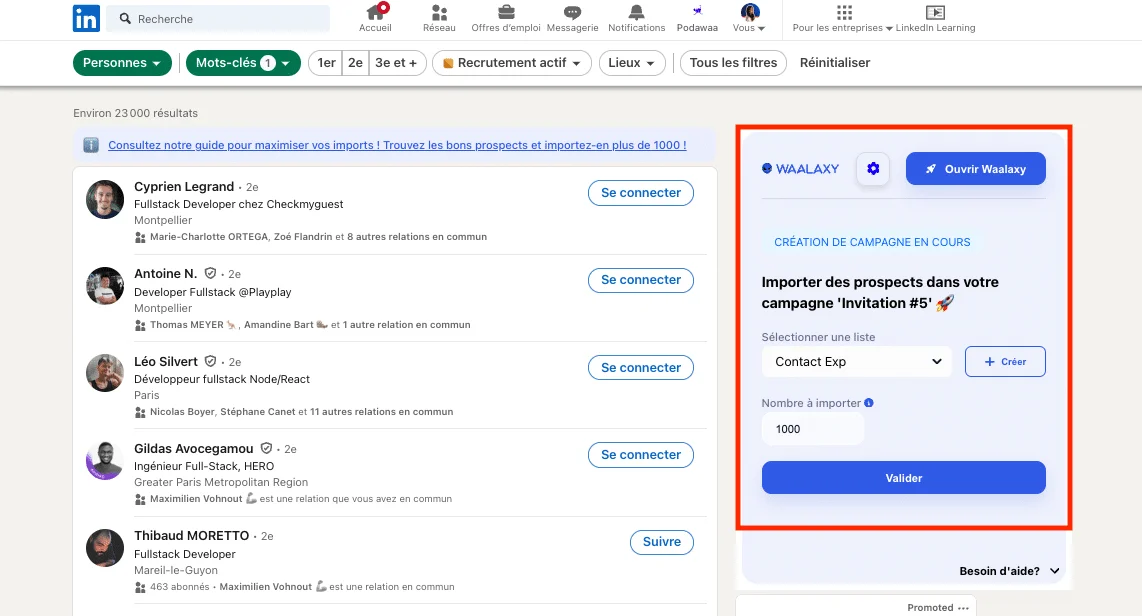
Task: Open the import guide link
Action: click(x=397, y=145)
